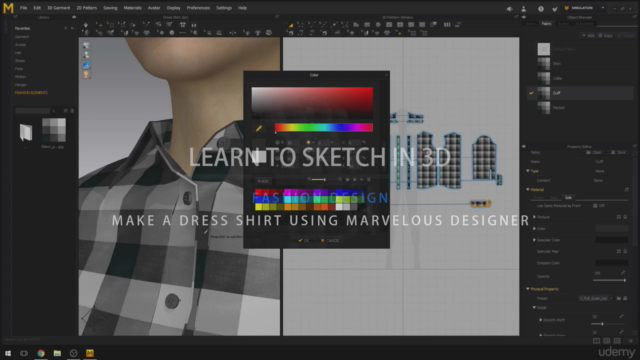Open the 3D Garment menu

[x=58, y=8]
